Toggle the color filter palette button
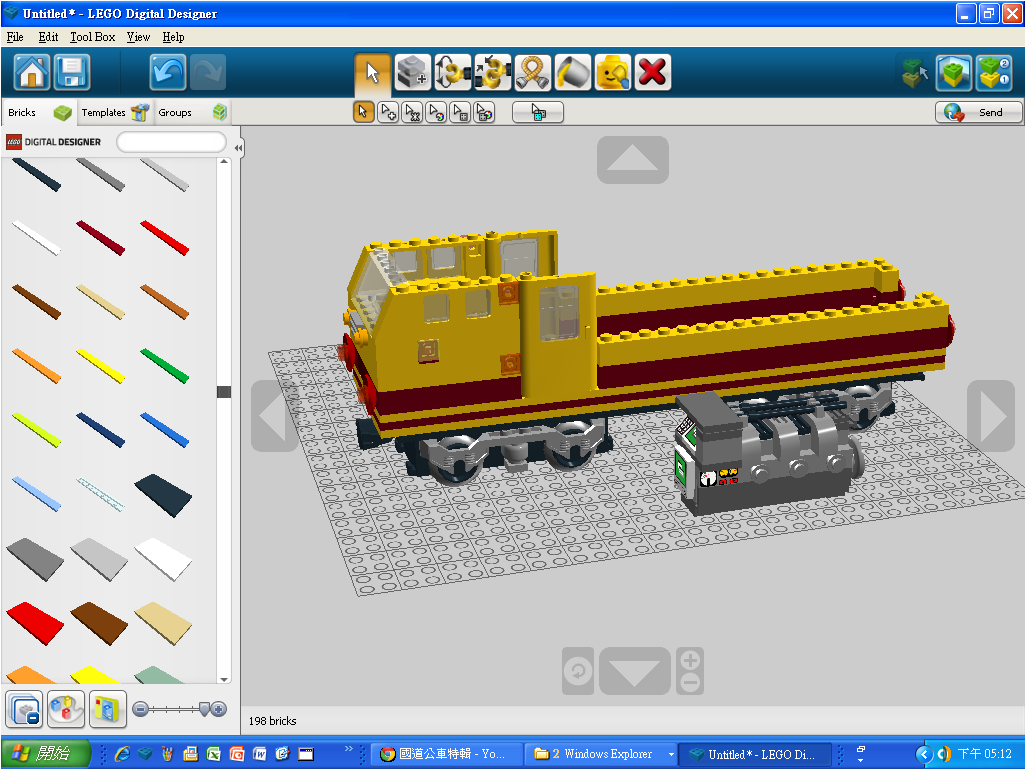The width and height of the screenshot is (1026, 770). tap(66, 708)
